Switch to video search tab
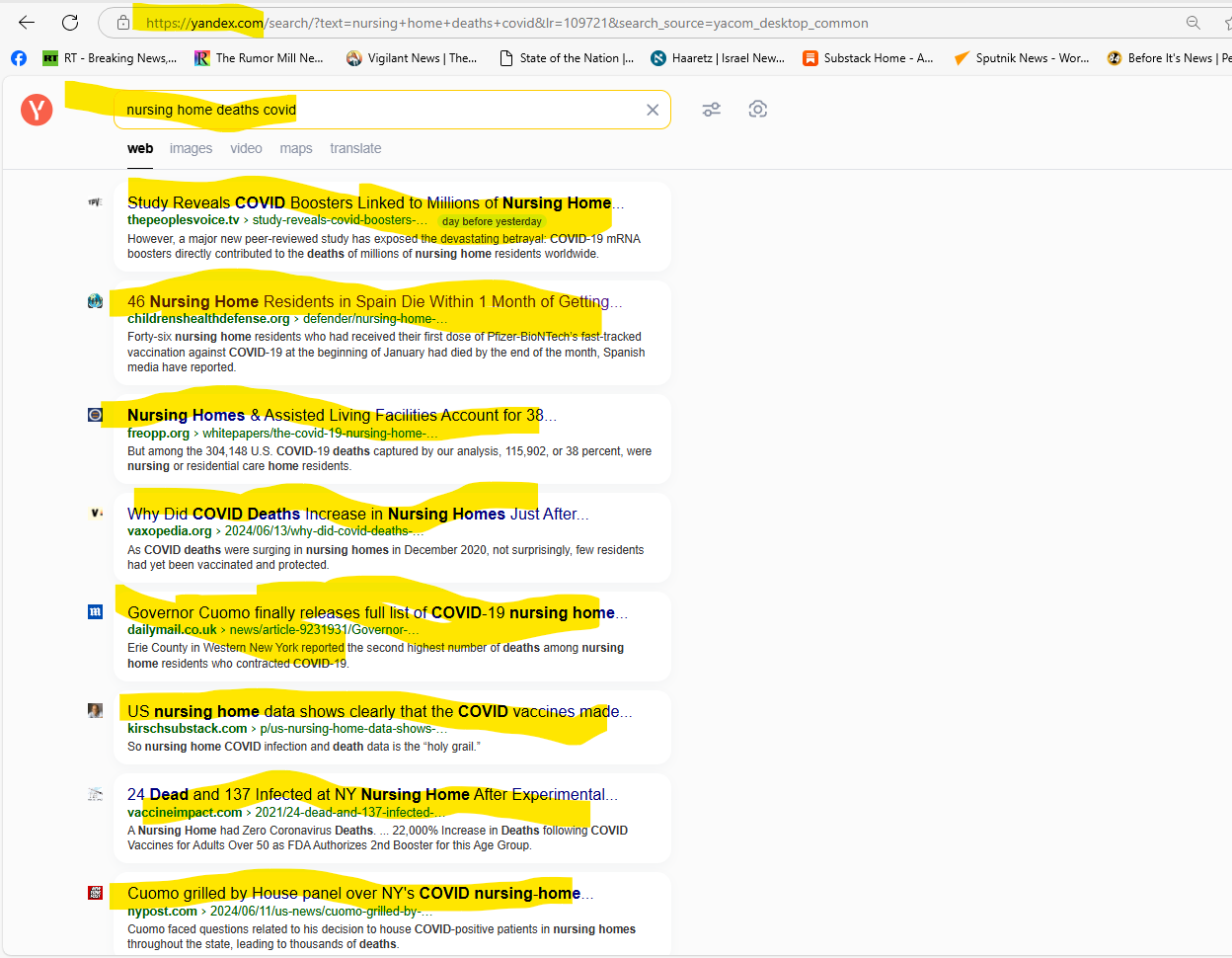Viewport: 1232px width, 958px height. tap(246, 148)
